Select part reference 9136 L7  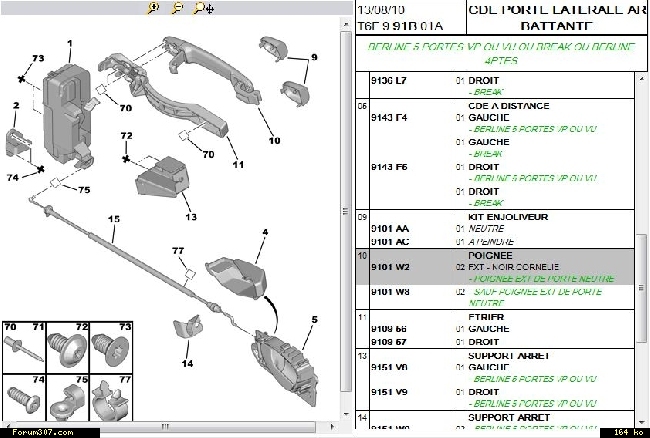[x=389, y=80]
